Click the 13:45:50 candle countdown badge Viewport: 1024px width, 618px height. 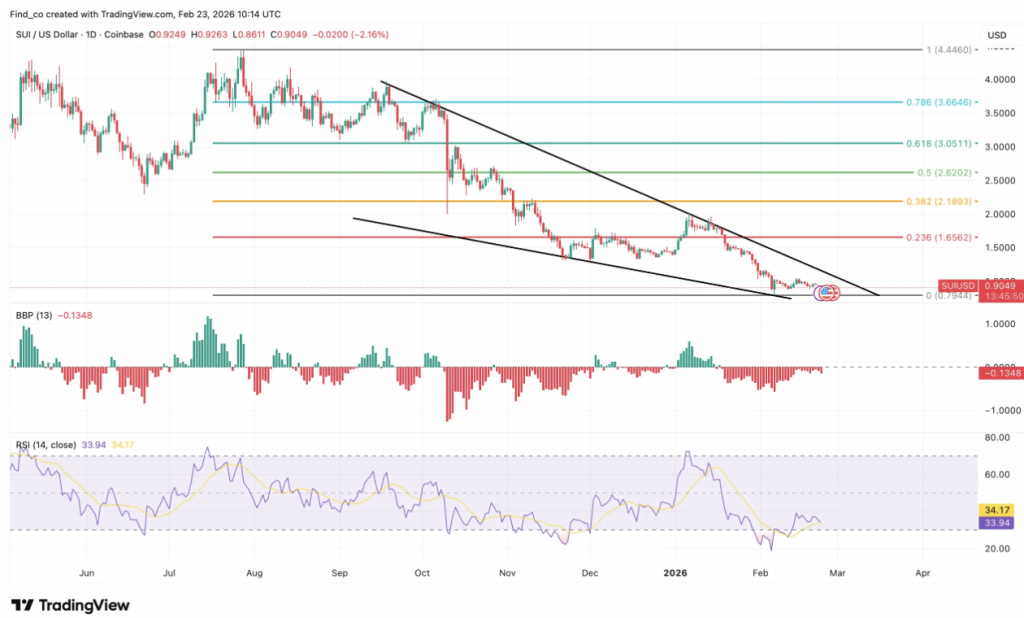pyautogui.click(x=1003, y=296)
